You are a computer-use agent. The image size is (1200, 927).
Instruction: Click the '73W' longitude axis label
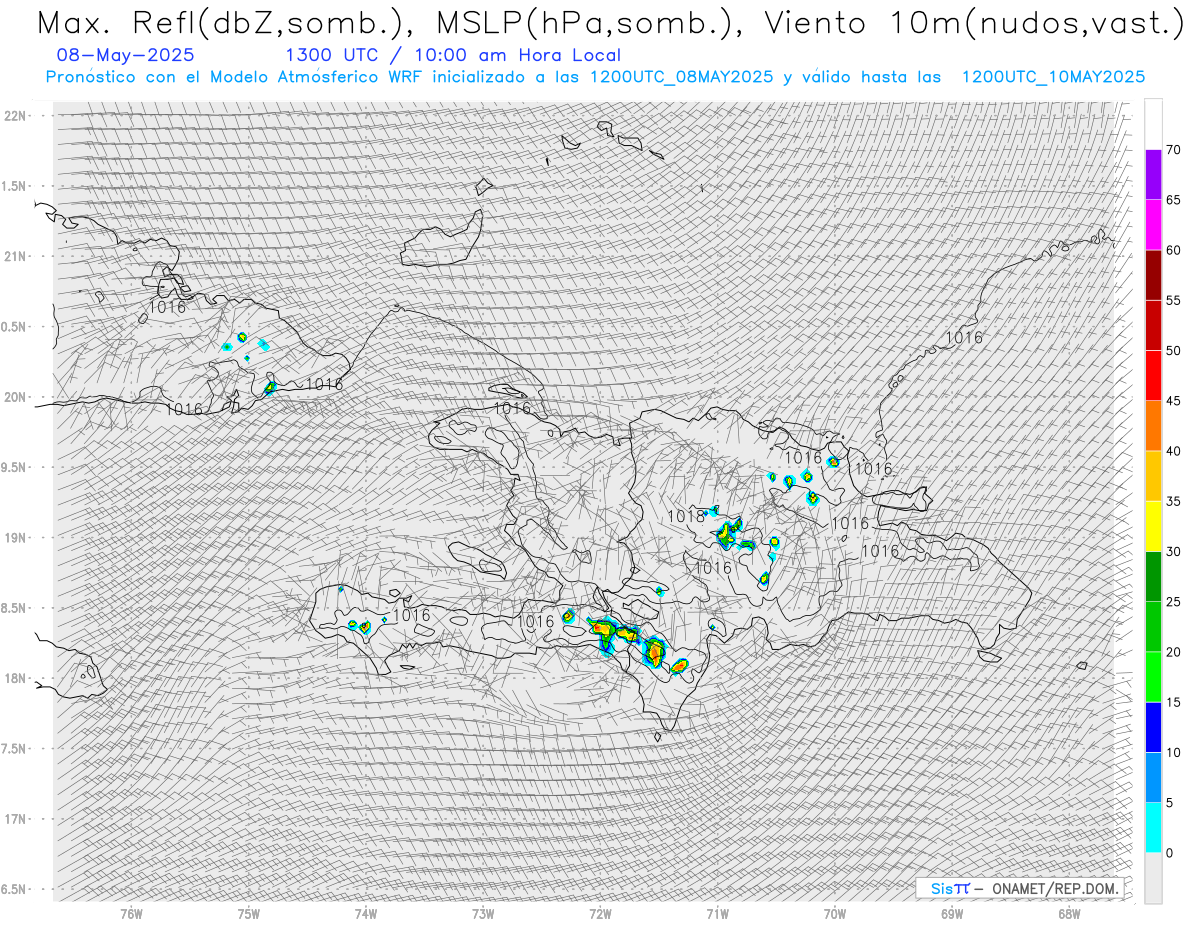pos(483,913)
